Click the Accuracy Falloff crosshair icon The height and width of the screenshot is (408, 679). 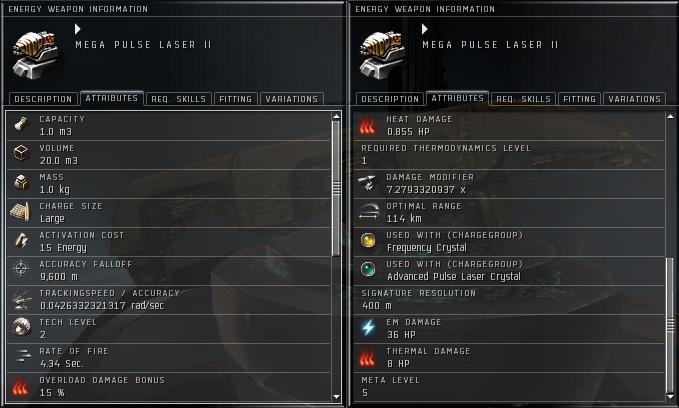(21, 269)
